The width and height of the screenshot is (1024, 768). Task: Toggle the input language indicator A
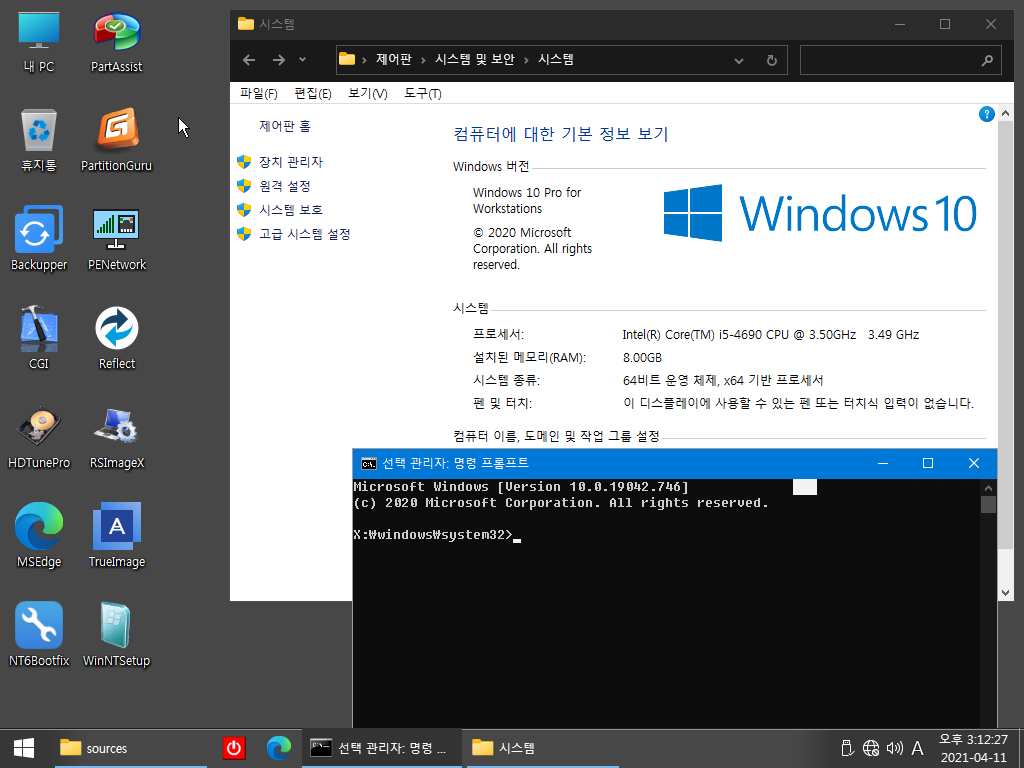(918, 748)
